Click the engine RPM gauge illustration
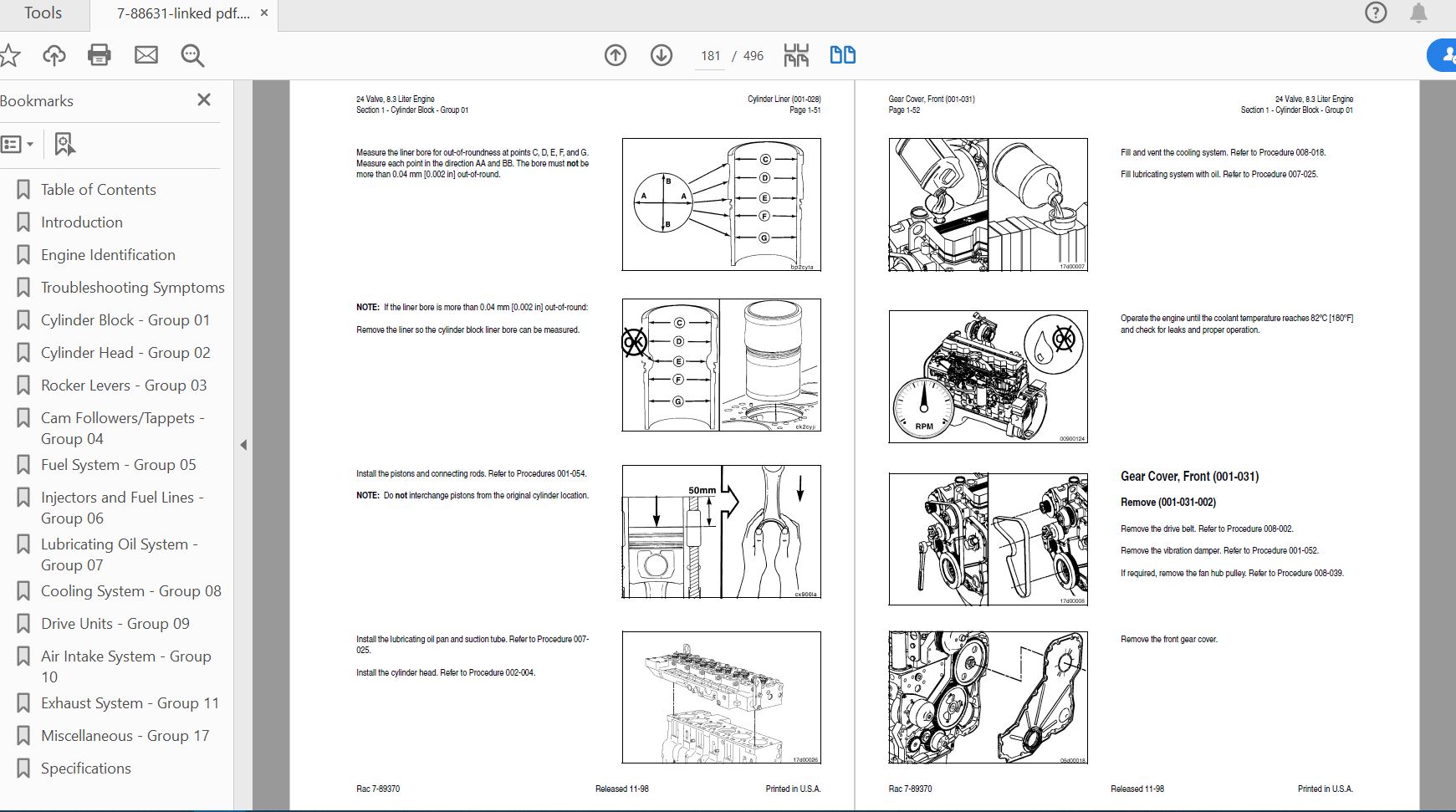Image resolution: width=1456 pixels, height=812 pixels. click(x=988, y=376)
